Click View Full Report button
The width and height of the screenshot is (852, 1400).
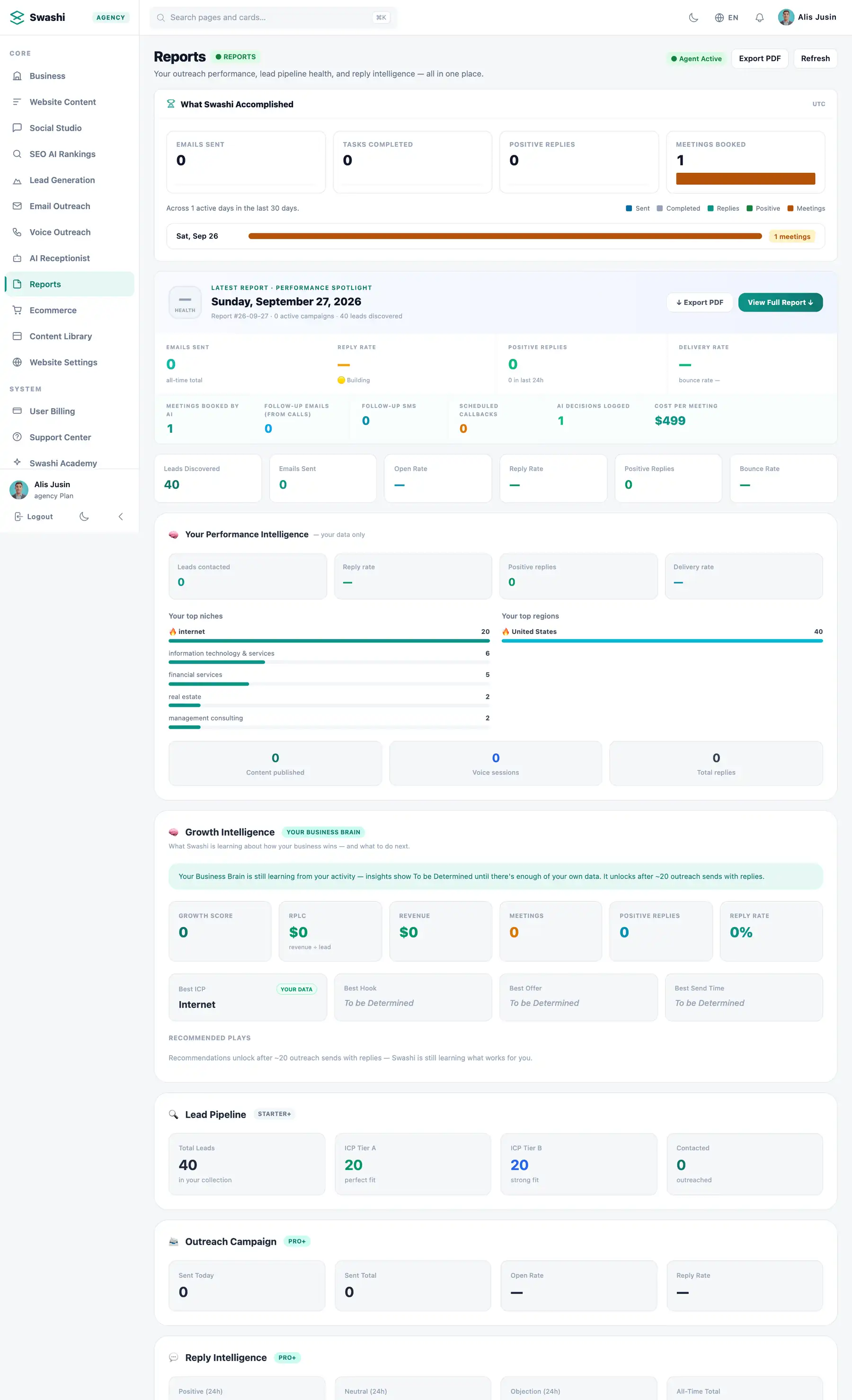(780, 302)
